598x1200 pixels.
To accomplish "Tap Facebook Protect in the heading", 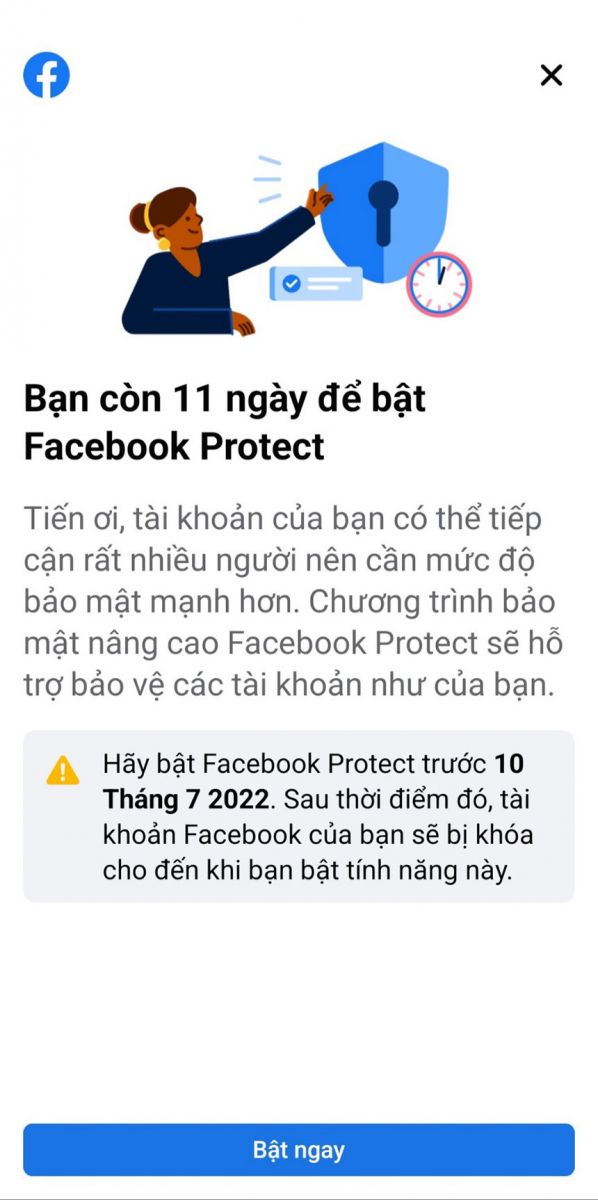I will coord(174,446).
